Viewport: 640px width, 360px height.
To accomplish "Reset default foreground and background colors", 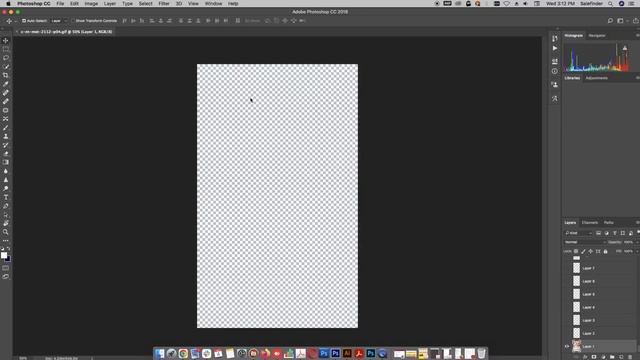I will pyautogui.click(x=2, y=249).
